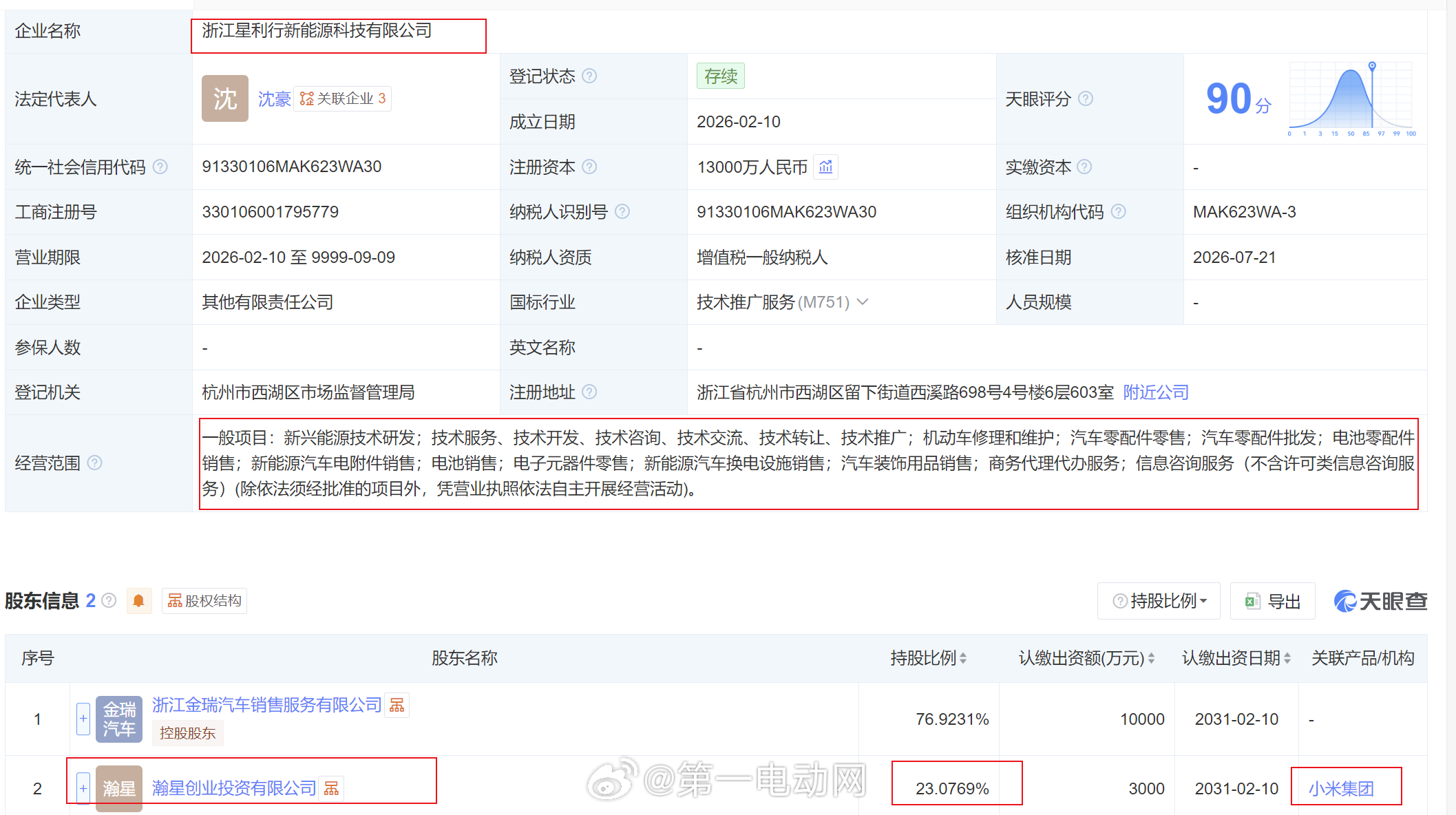Click 76.9231% shareholding value

(x=952, y=719)
